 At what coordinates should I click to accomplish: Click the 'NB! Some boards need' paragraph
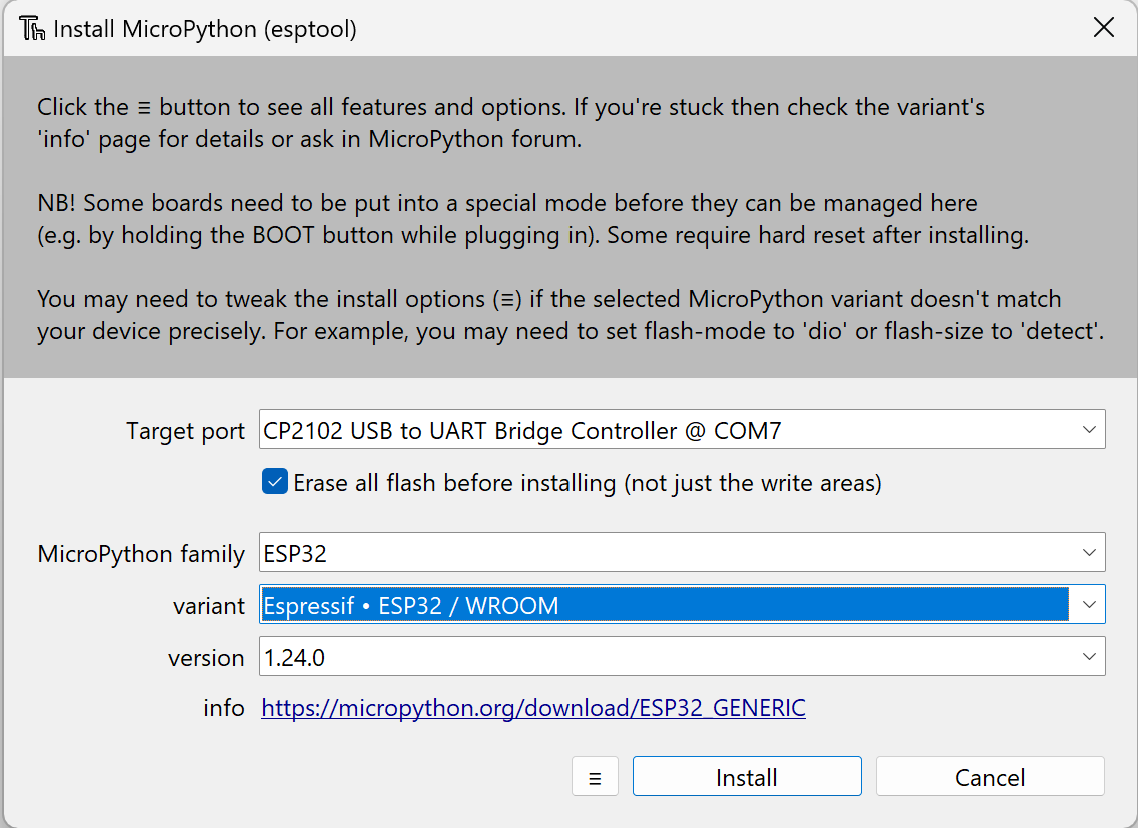pyautogui.click(x=533, y=219)
